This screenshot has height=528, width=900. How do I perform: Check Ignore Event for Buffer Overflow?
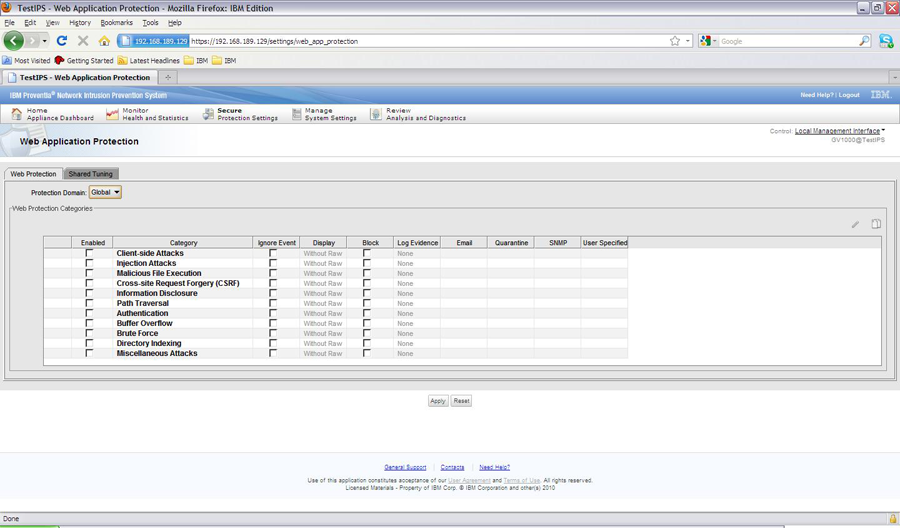point(273,323)
